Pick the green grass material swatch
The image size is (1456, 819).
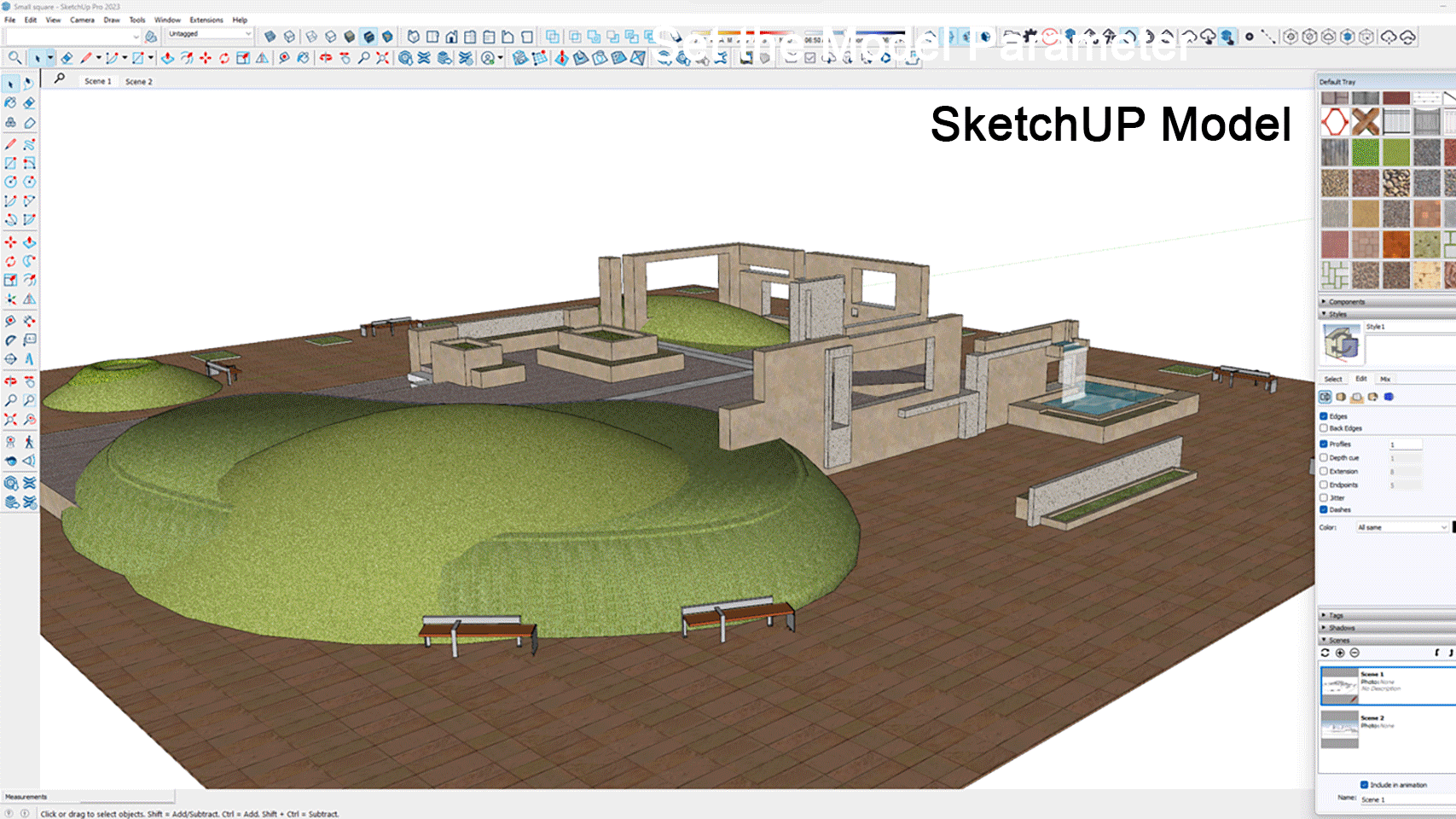[1366, 152]
